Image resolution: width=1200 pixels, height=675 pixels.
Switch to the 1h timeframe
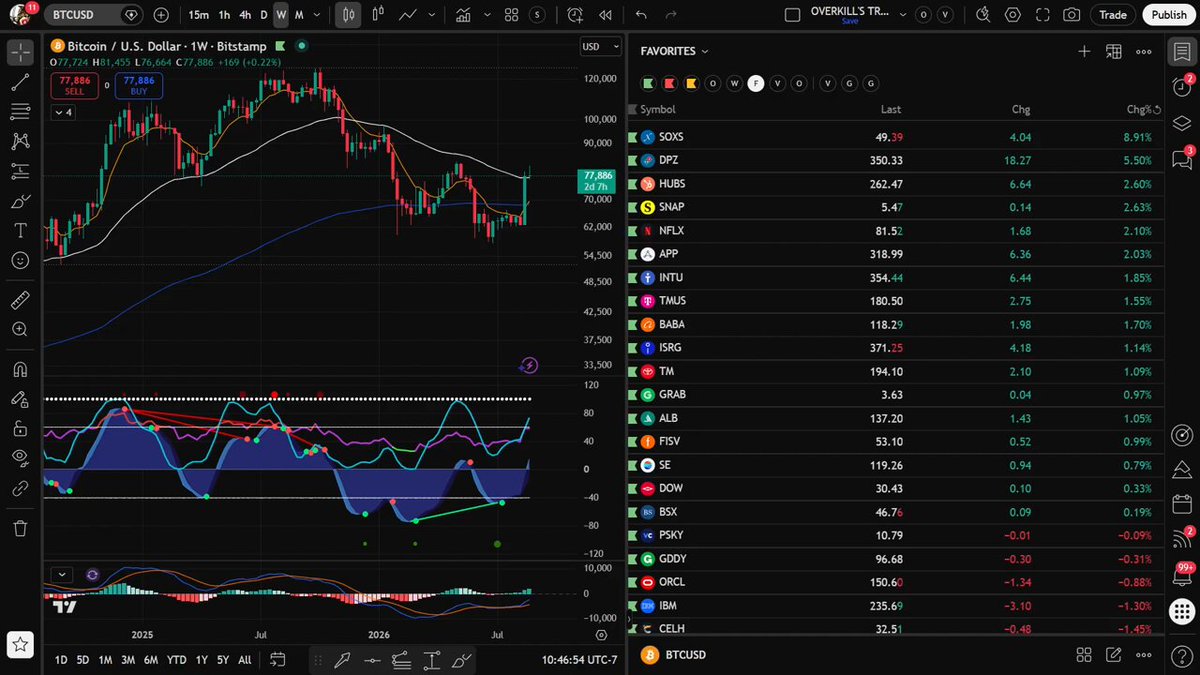coord(224,15)
